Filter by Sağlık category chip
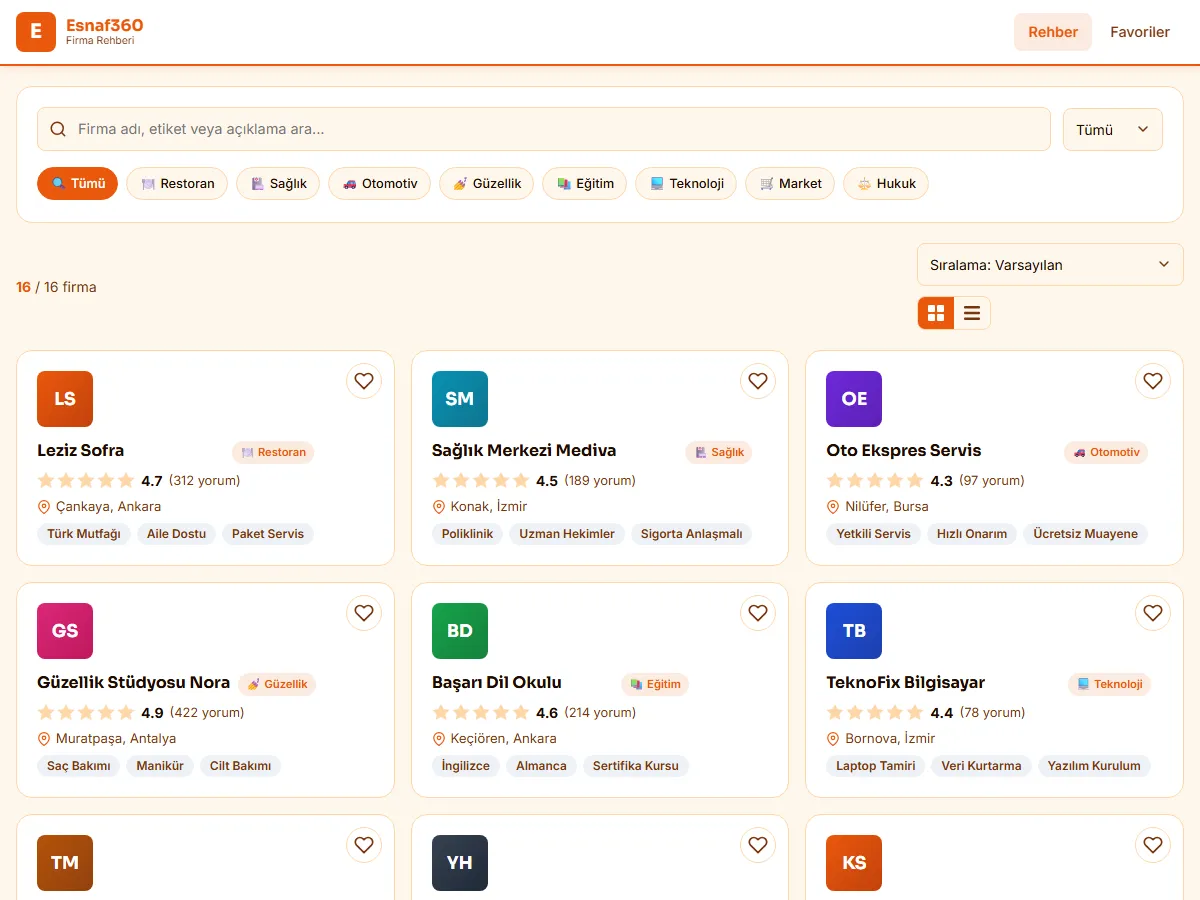Screen dimensions: 1200x900 (x=278, y=184)
